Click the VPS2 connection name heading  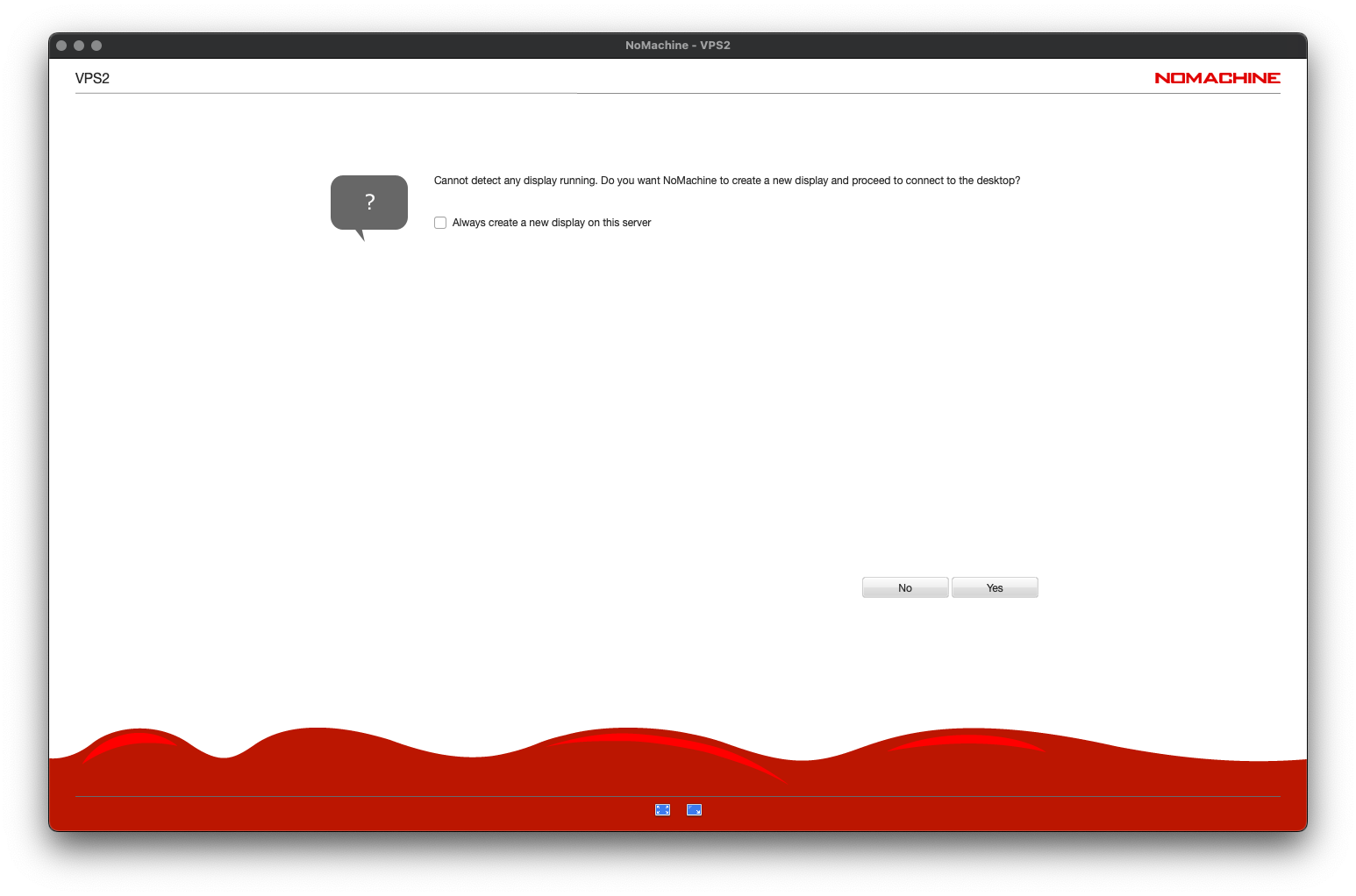pyautogui.click(x=92, y=78)
